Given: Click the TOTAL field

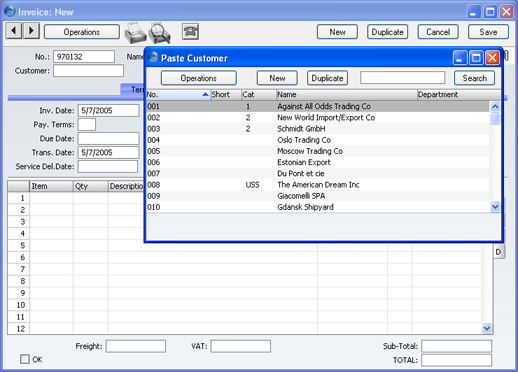Looking at the screenshot, I should 456,360.
